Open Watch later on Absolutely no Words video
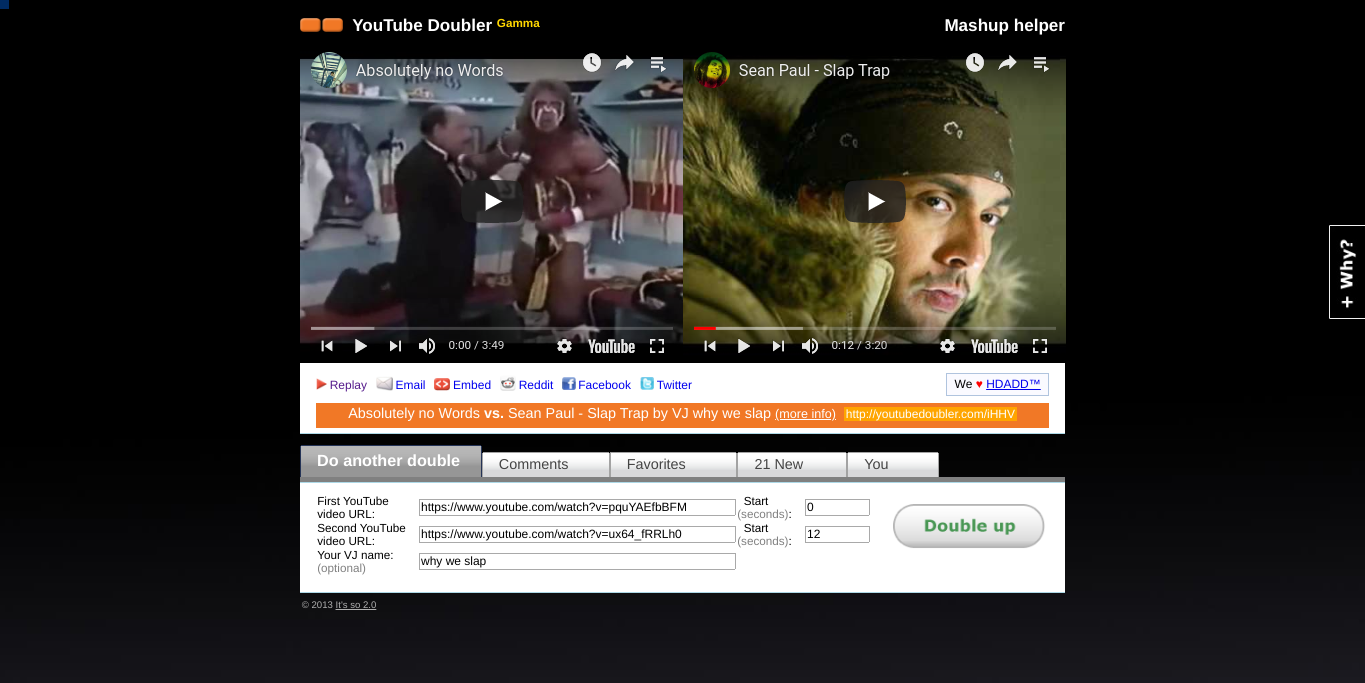 [x=592, y=63]
